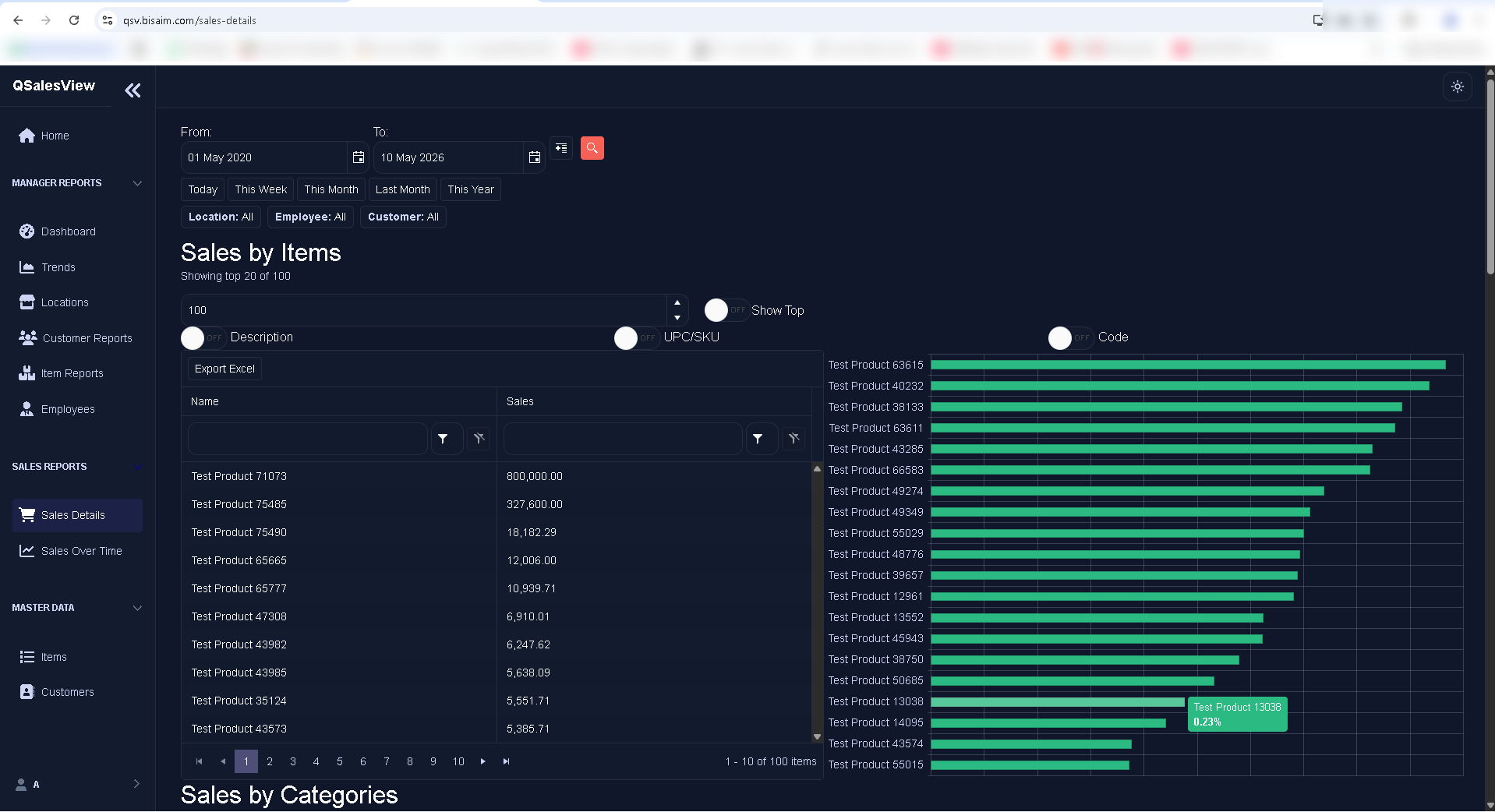Open Locations store icon
Screen dimensions: 1495x812
tap(27, 302)
